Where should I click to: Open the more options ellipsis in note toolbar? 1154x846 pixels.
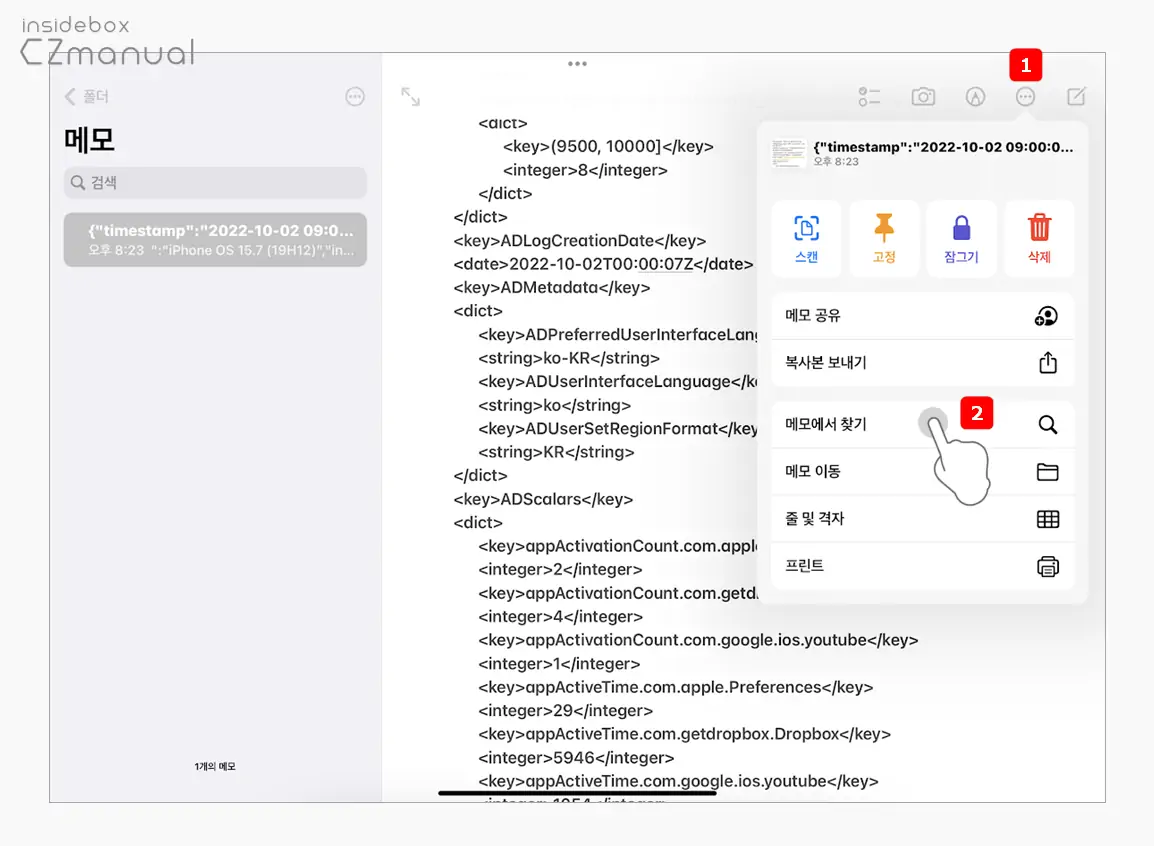coord(1025,96)
